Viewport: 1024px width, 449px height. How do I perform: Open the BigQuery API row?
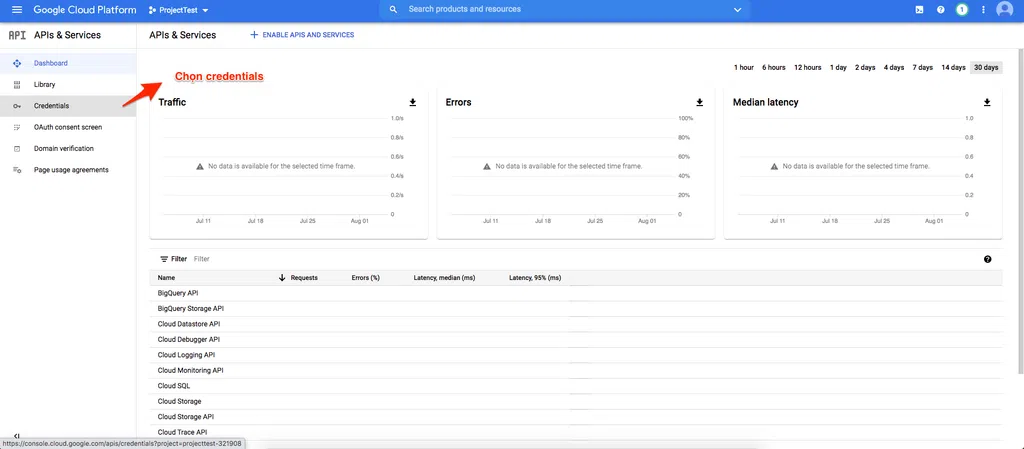(576, 293)
